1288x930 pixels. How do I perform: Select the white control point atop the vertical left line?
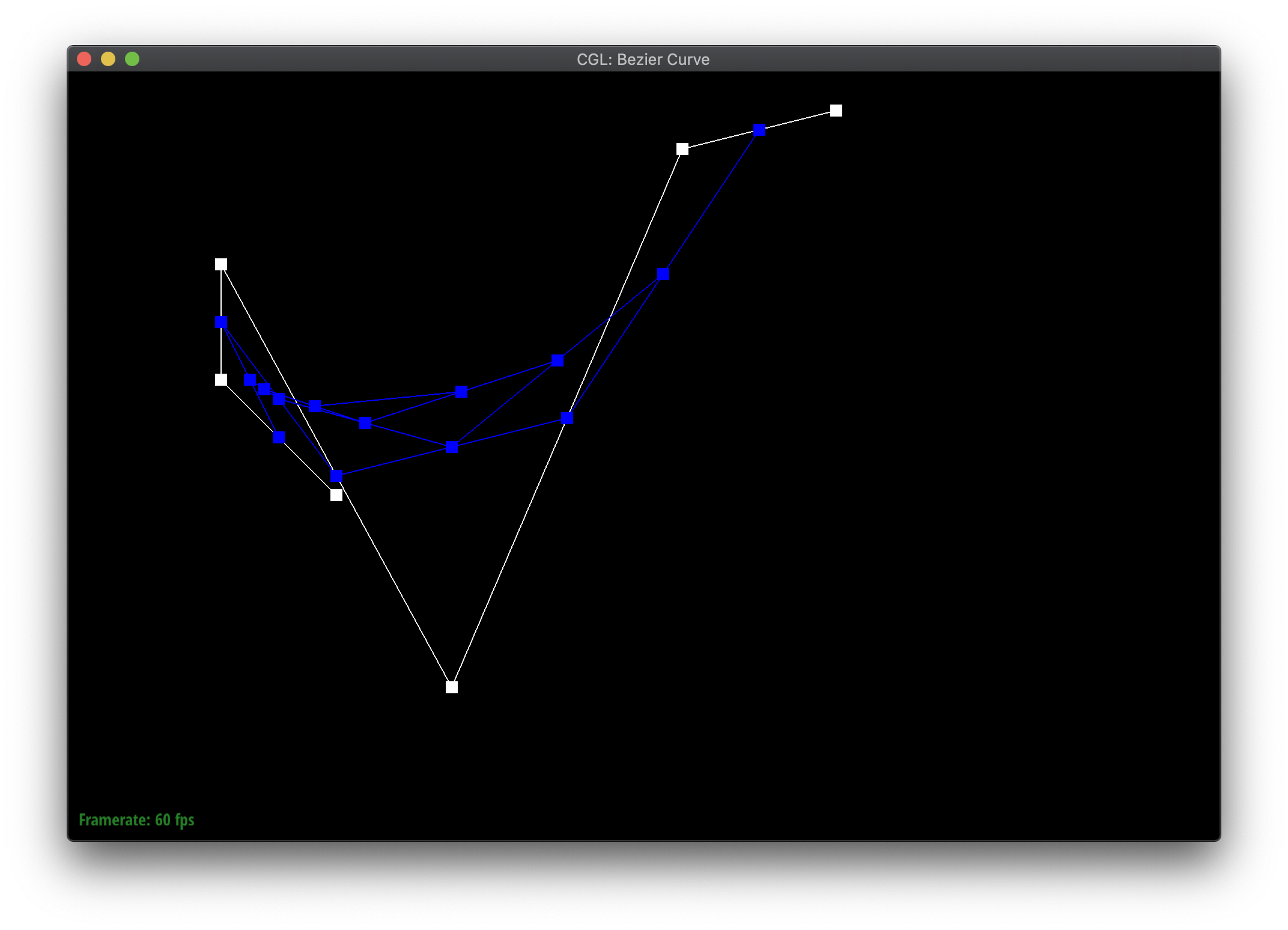pyautogui.click(x=221, y=264)
